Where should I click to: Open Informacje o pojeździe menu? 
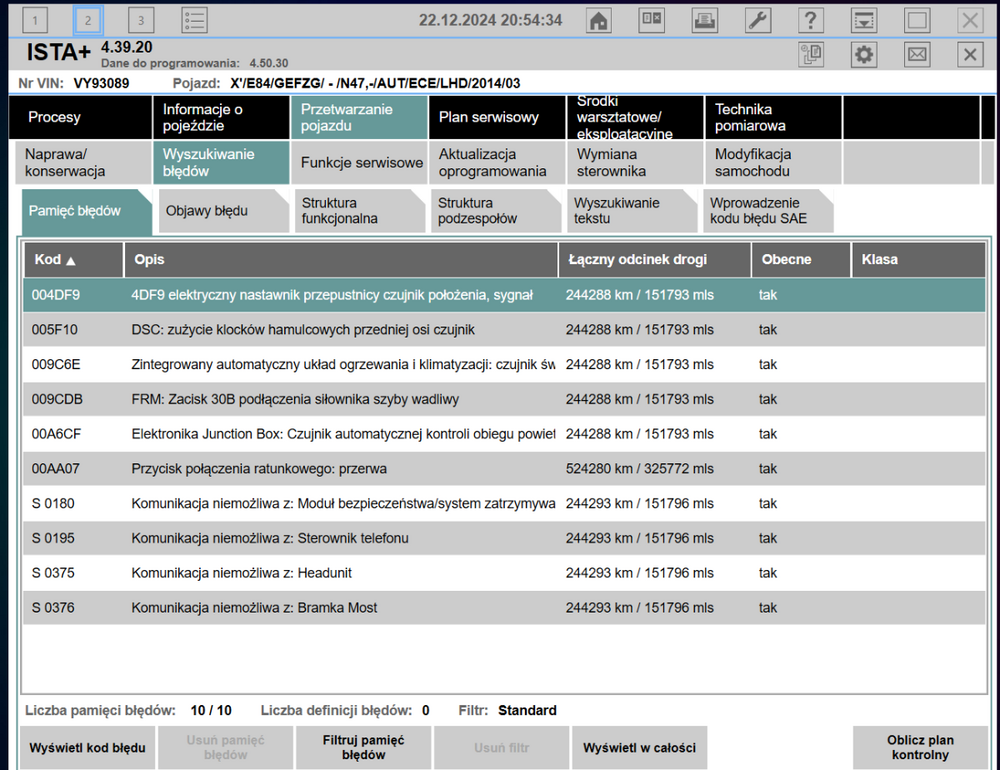tap(221, 117)
